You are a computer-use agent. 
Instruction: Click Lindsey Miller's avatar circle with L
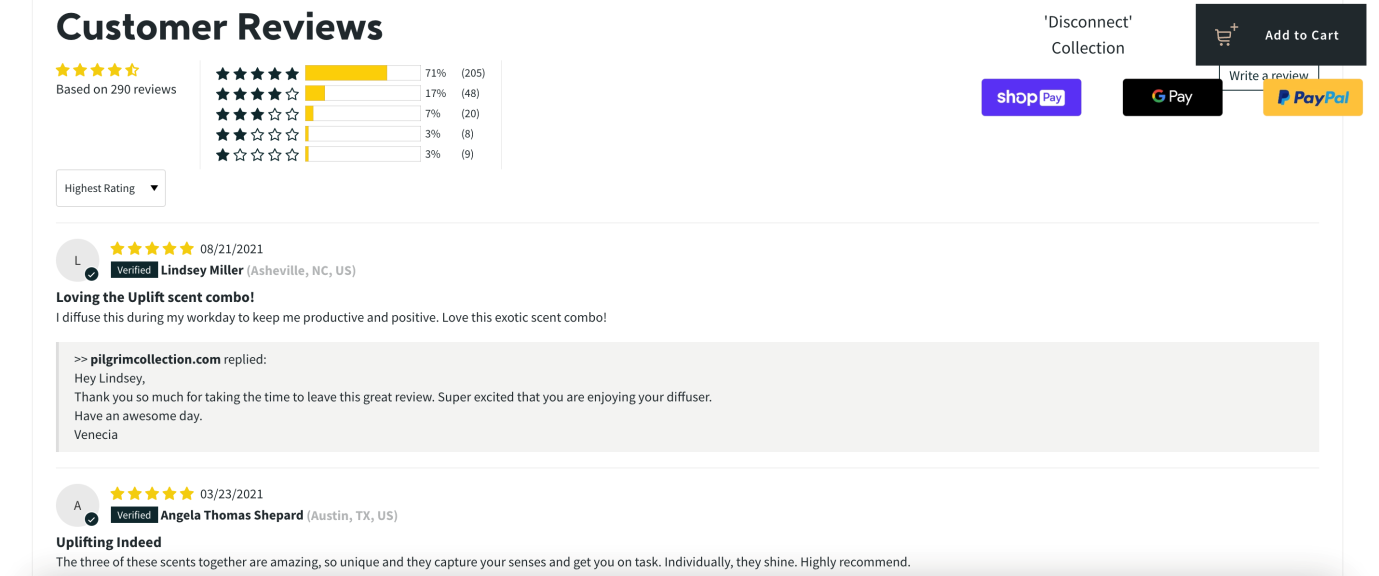click(x=77, y=260)
